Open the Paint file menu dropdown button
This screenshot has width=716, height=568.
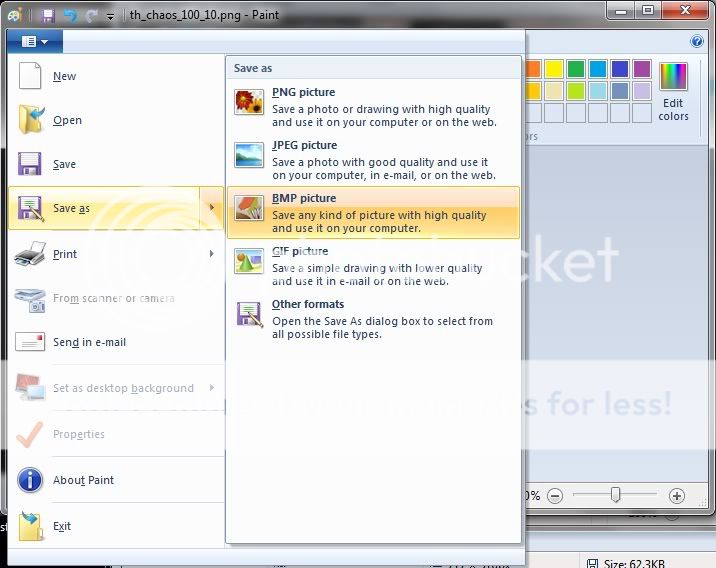35,41
